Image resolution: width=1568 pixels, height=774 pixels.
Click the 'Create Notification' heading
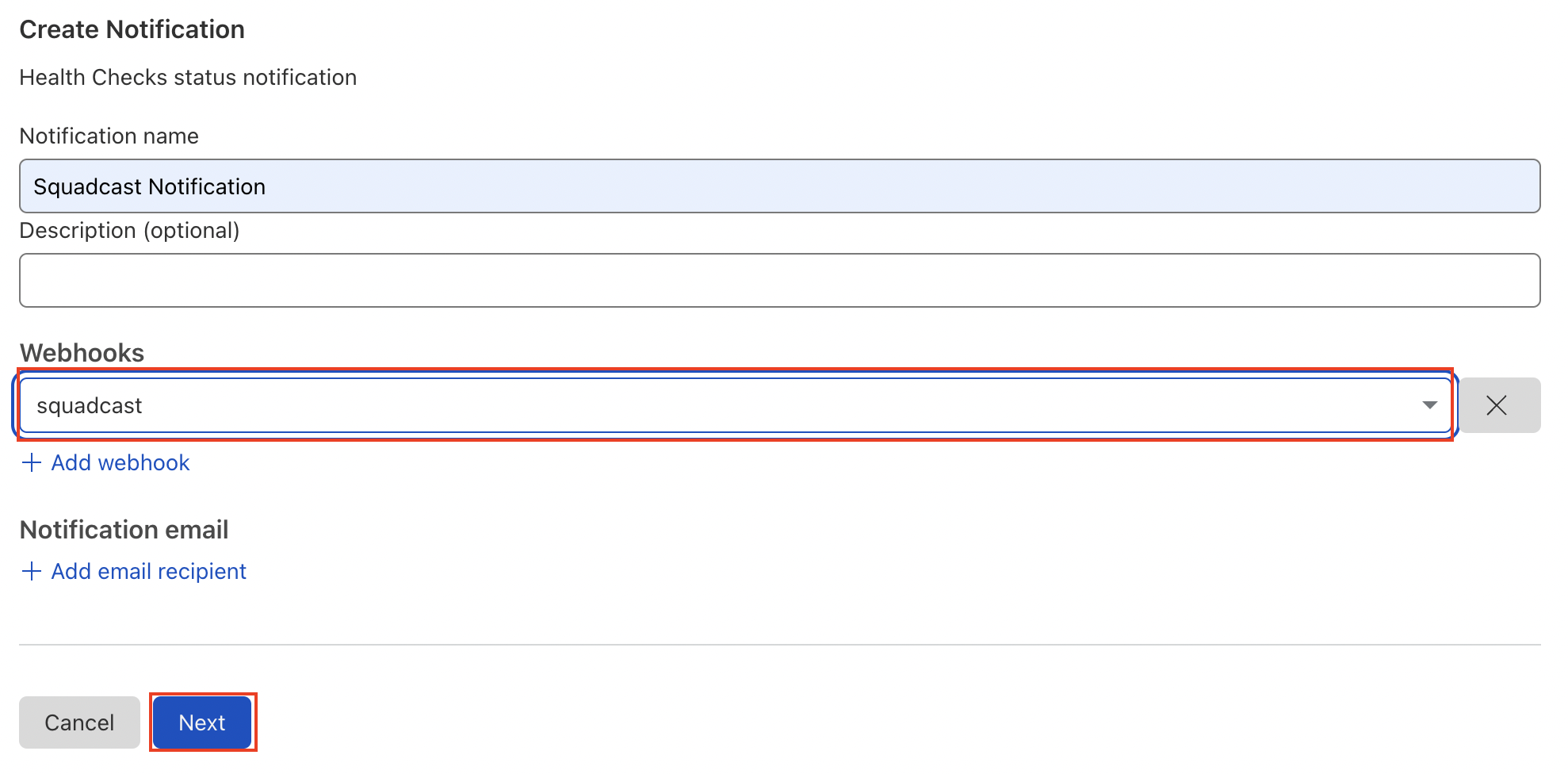coord(132,29)
